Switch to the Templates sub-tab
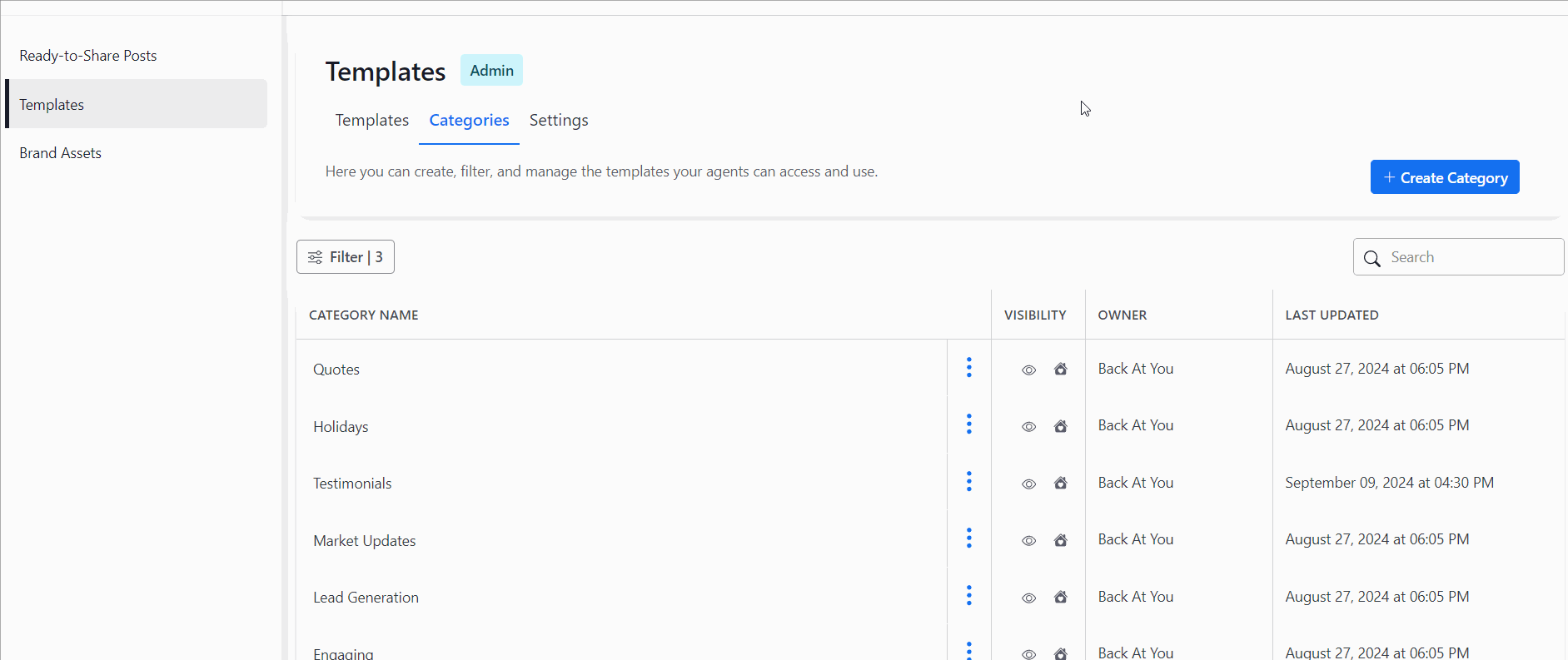 coord(372,120)
